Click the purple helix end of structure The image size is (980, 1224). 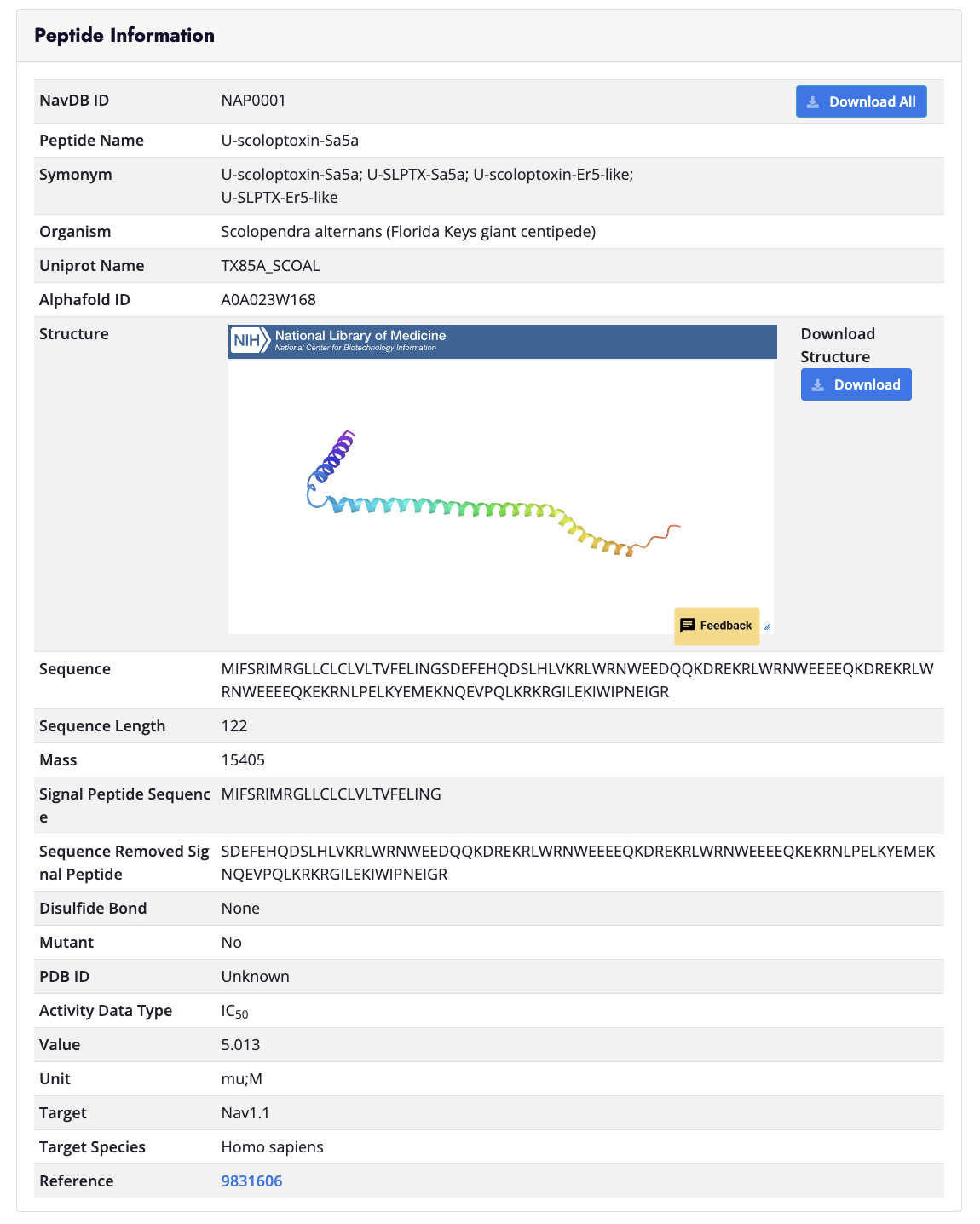pyautogui.click(x=344, y=443)
